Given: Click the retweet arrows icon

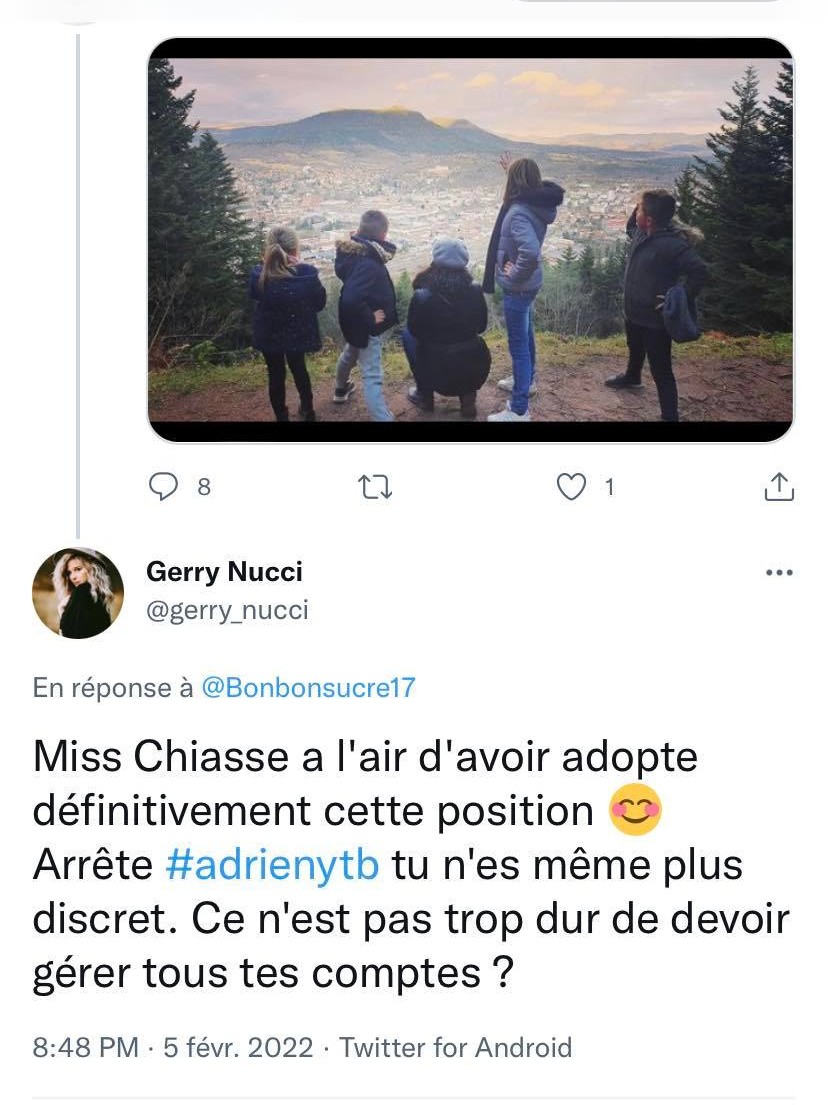Looking at the screenshot, I should point(375,487).
